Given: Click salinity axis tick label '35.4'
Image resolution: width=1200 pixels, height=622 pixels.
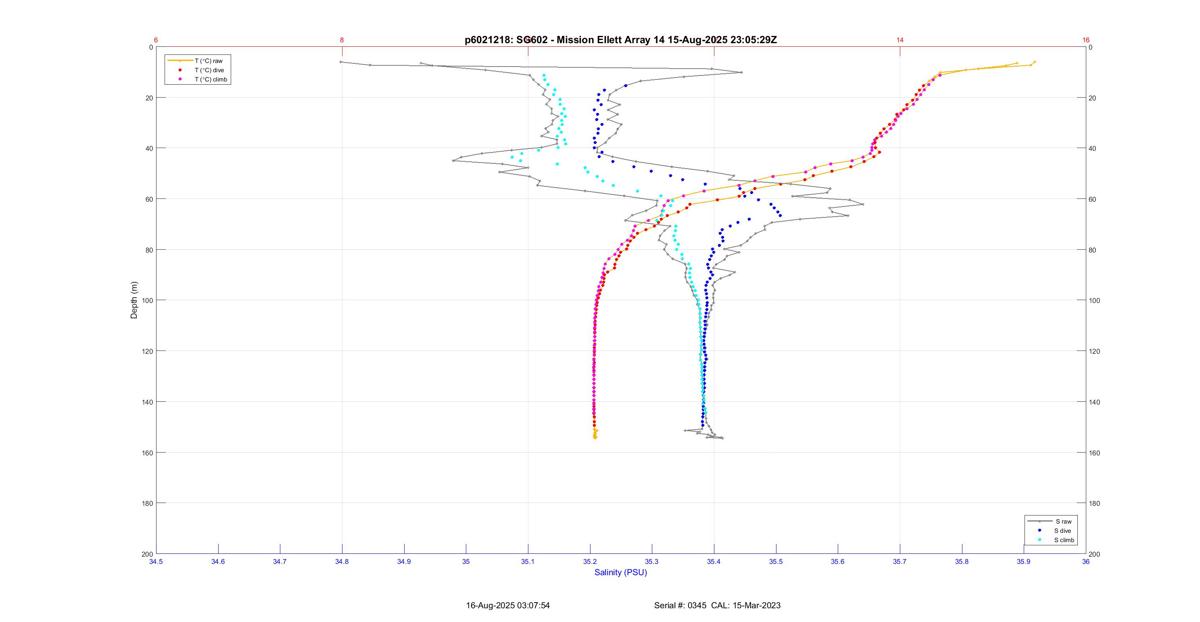Looking at the screenshot, I should (714, 562).
